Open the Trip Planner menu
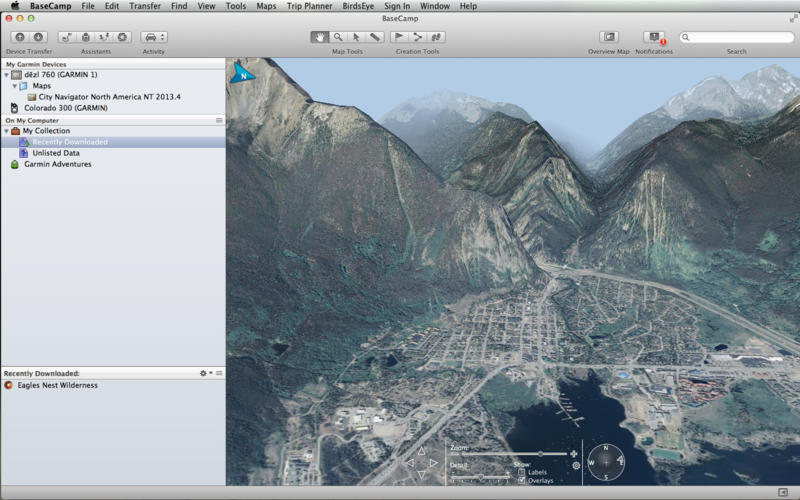Image resolution: width=800 pixels, height=500 pixels. tap(309, 6)
